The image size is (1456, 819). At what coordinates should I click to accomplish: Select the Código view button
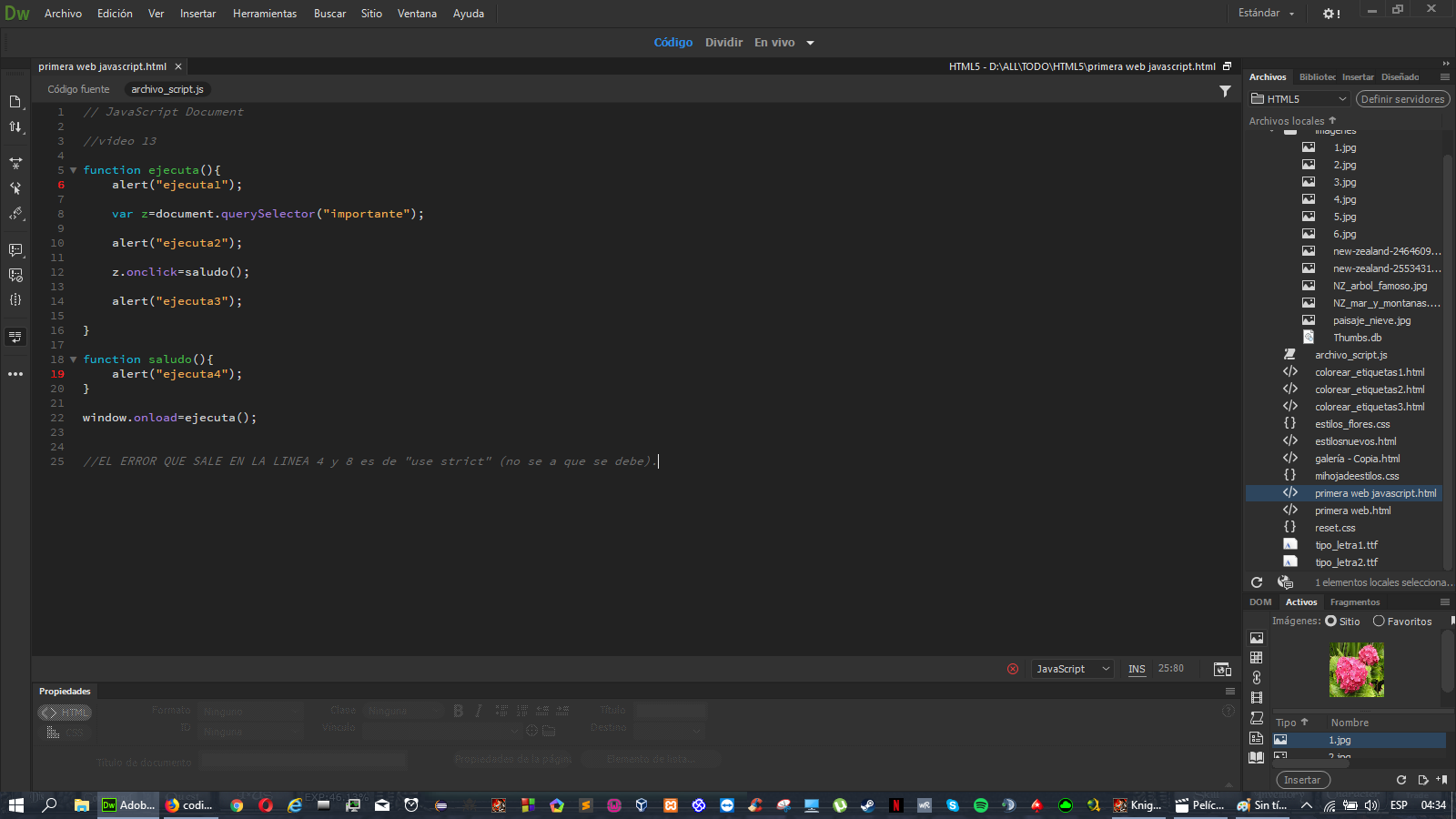[673, 43]
